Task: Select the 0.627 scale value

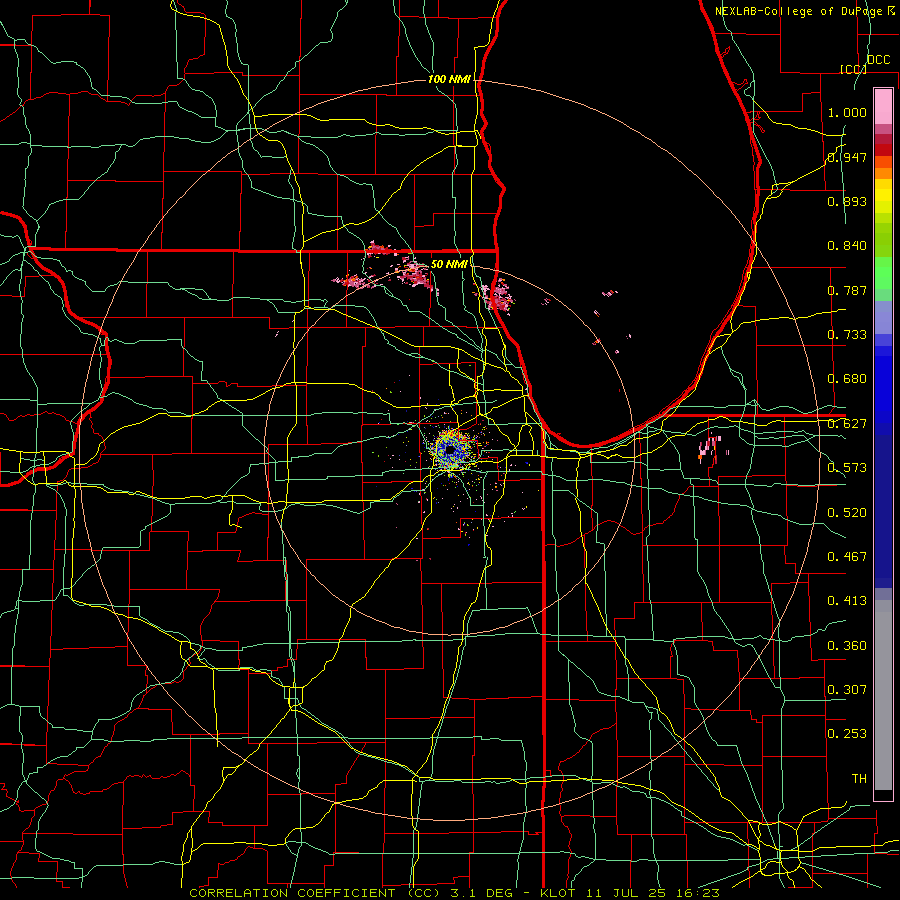Action: (847, 424)
